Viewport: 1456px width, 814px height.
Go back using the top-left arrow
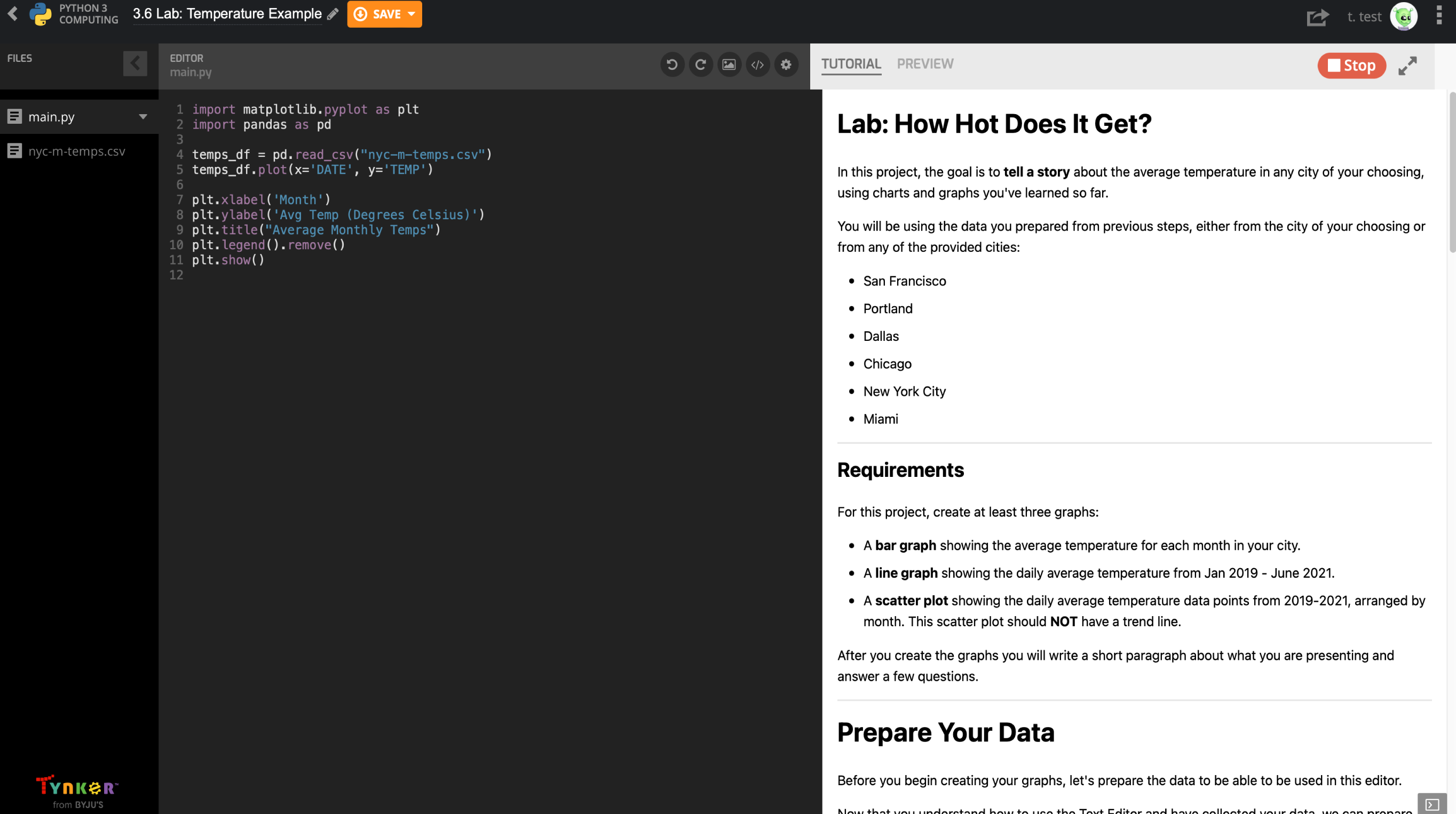[x=12, y=13]
